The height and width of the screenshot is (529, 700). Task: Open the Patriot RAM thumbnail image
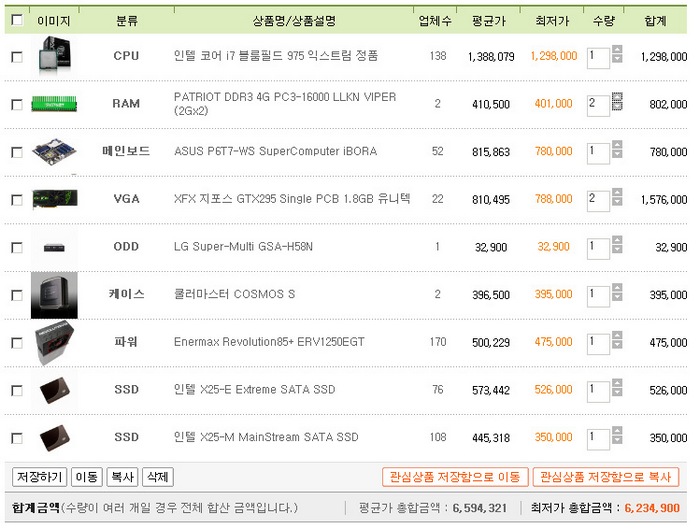pos(54,104)
